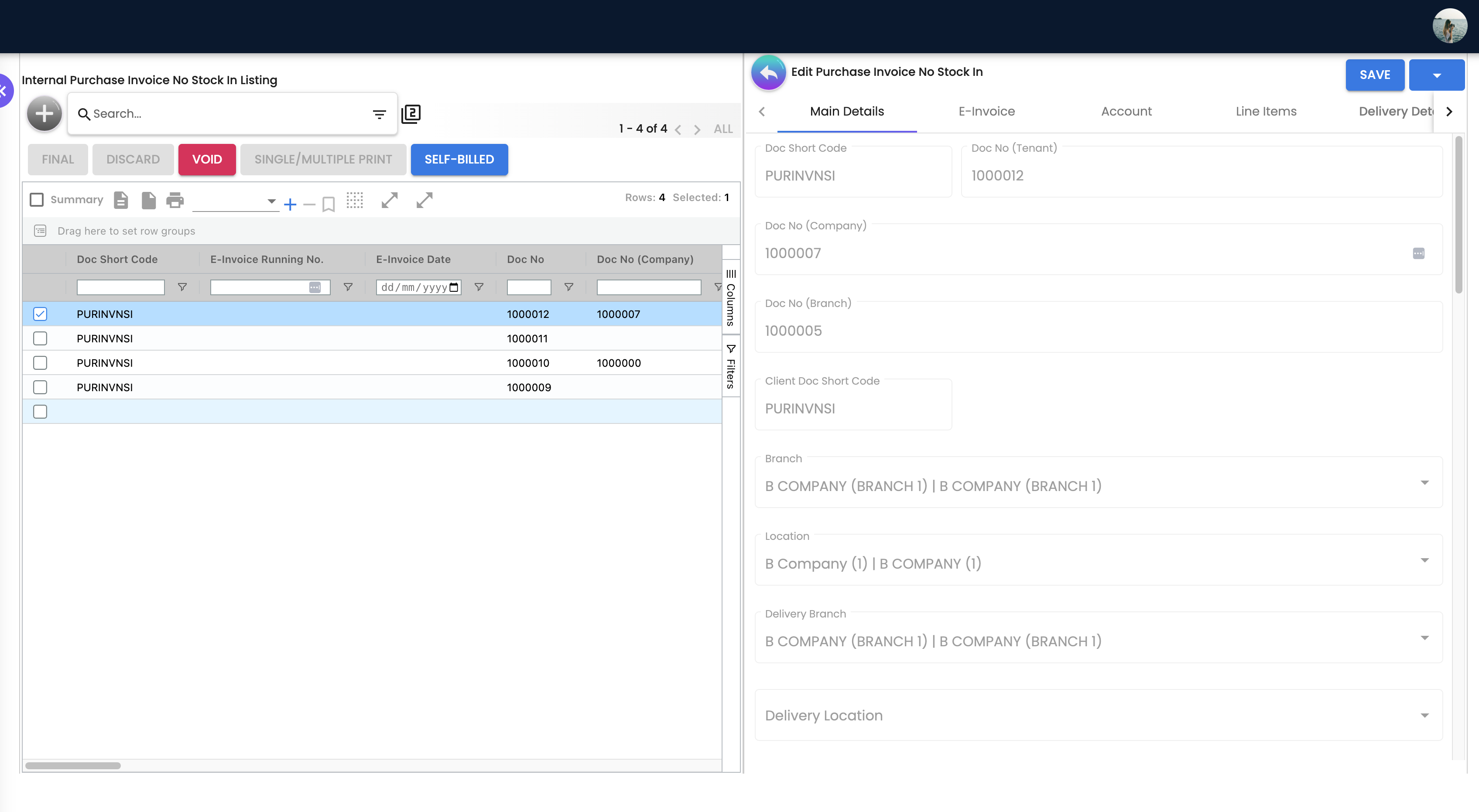This screenshot has height=812, width=1479.
Task: Check the row with Doc No 1000011
Action: coord(40,338)
